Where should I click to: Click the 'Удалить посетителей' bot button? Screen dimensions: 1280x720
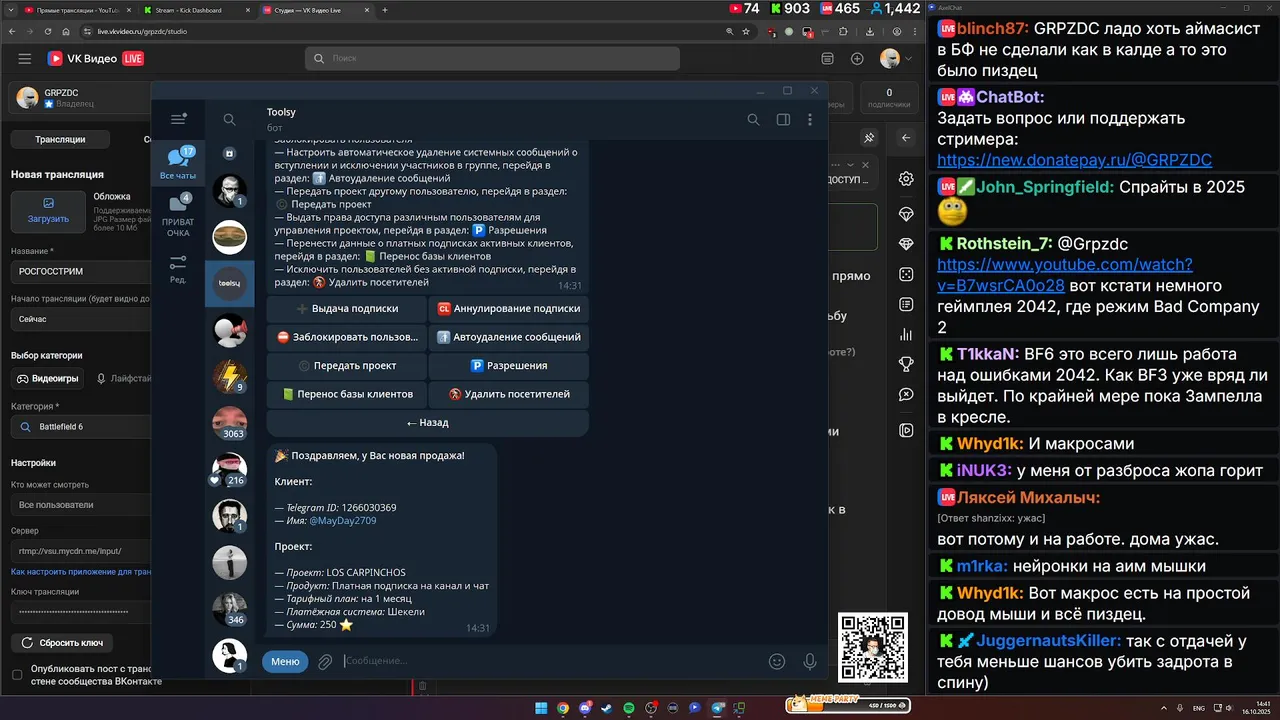click(x=509, y=394)
